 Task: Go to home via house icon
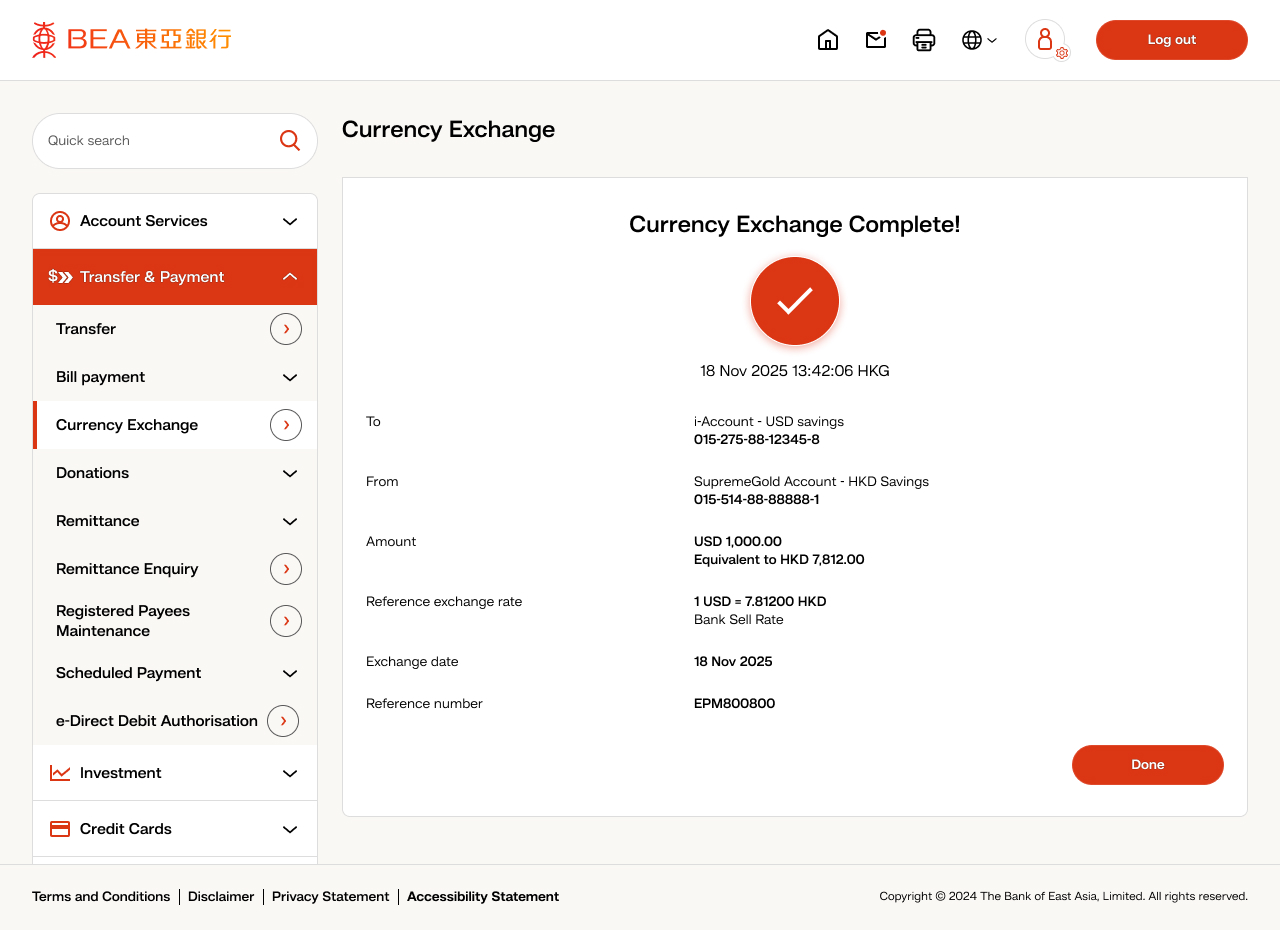(x=828, y=40)
